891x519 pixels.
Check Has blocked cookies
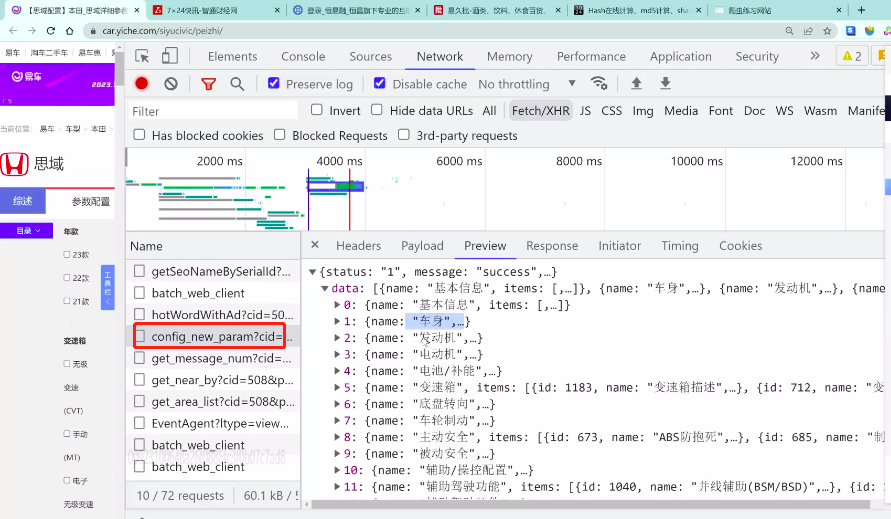point(139,135)
